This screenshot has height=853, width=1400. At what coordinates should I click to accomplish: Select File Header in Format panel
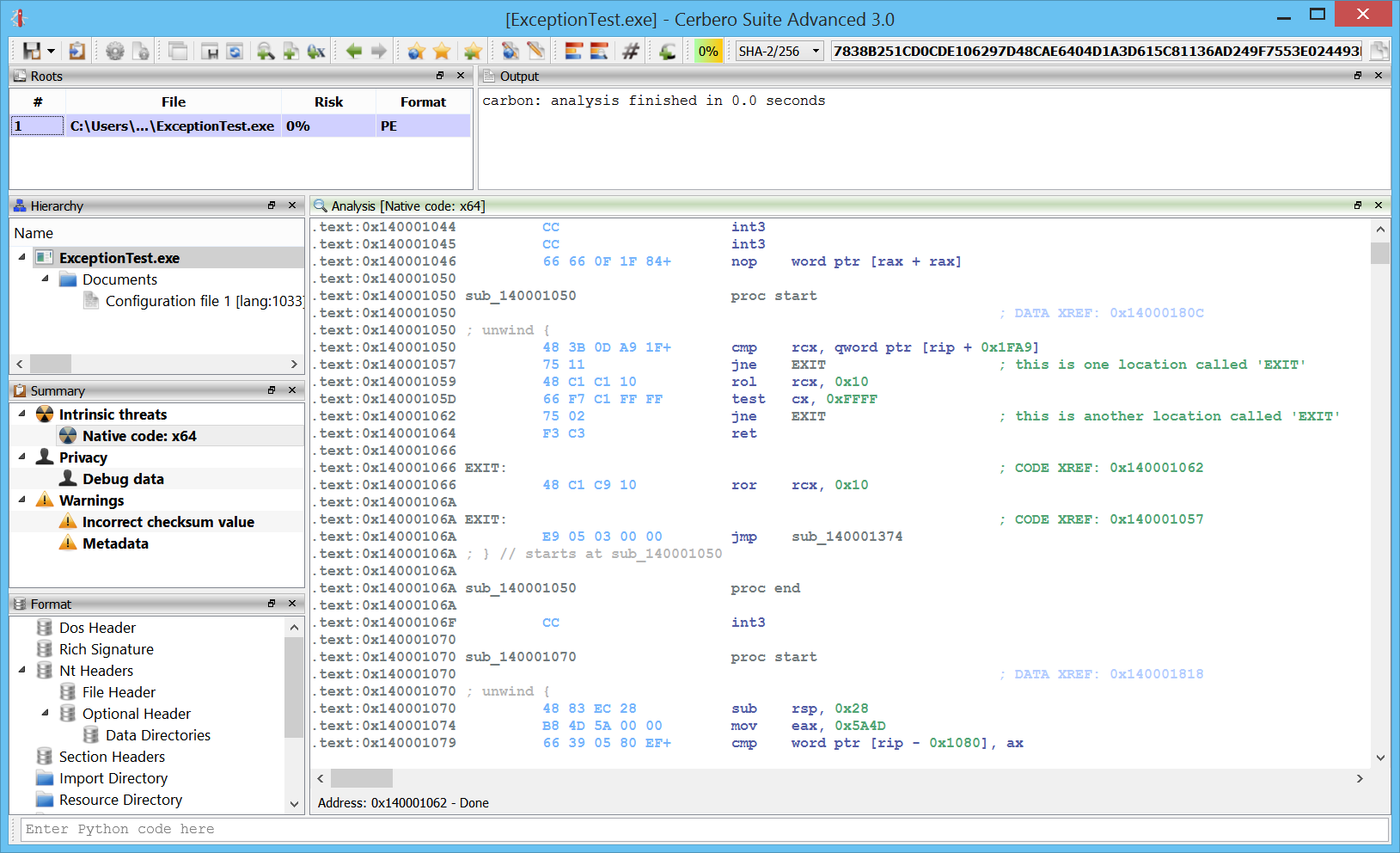[x=119, y=692]
